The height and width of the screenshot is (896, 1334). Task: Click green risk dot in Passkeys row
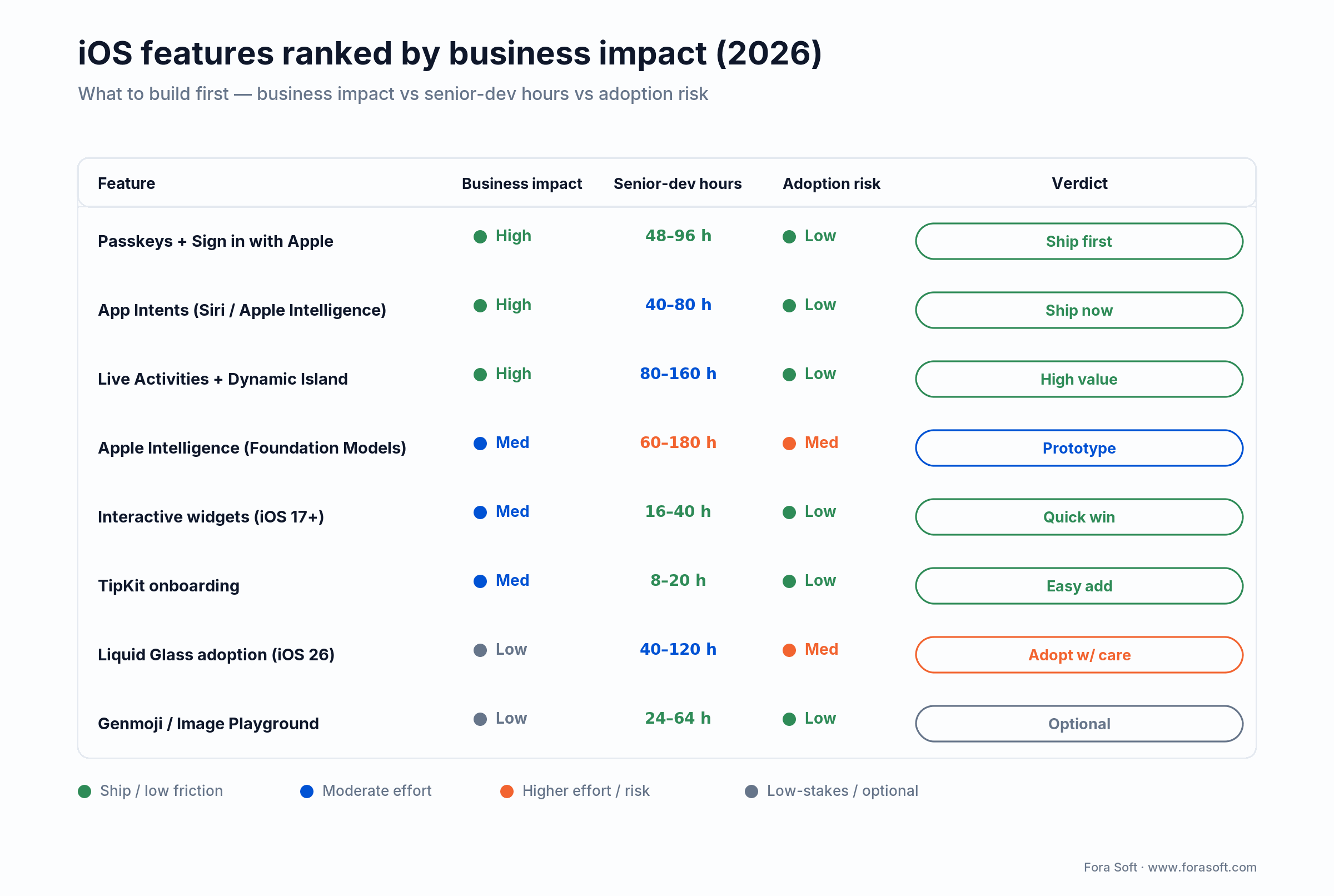point(789,237)
